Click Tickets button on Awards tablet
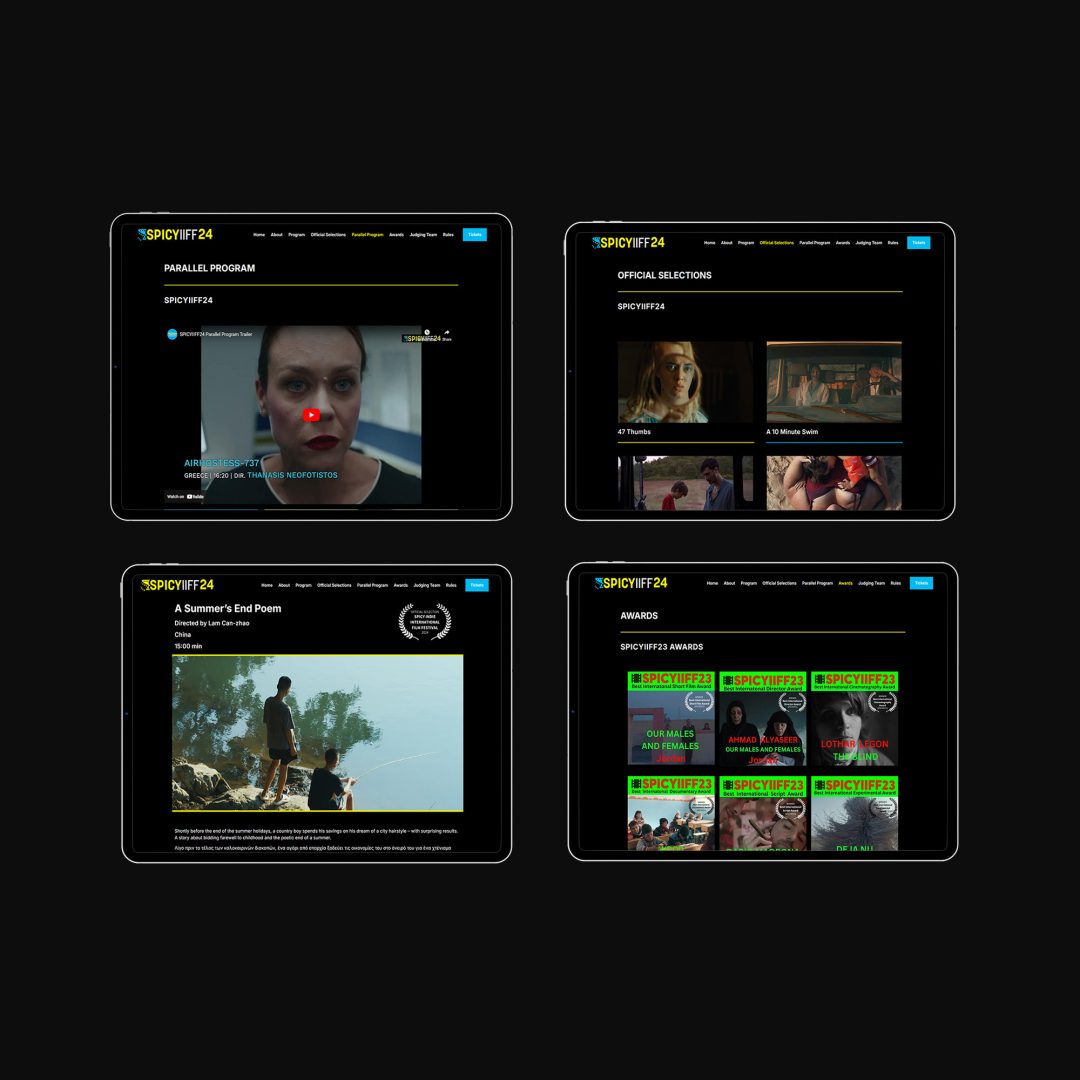The image size is (1080, 1080). coord(922,583)
